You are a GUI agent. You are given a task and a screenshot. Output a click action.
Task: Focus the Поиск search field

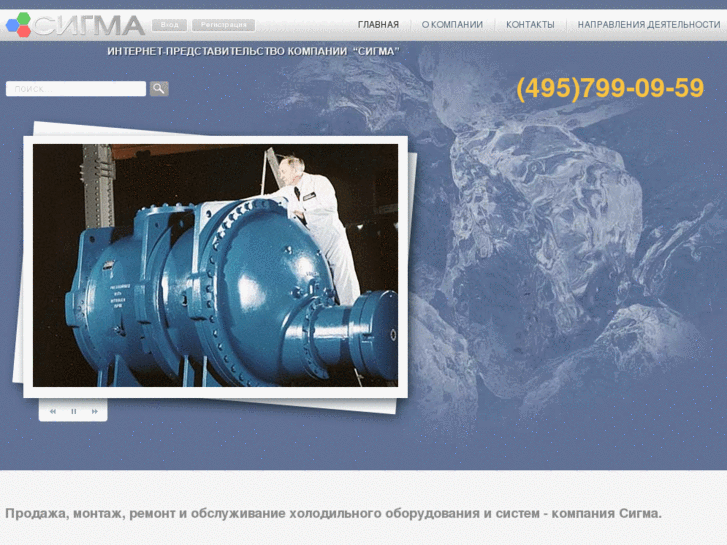tap(76, 89)
